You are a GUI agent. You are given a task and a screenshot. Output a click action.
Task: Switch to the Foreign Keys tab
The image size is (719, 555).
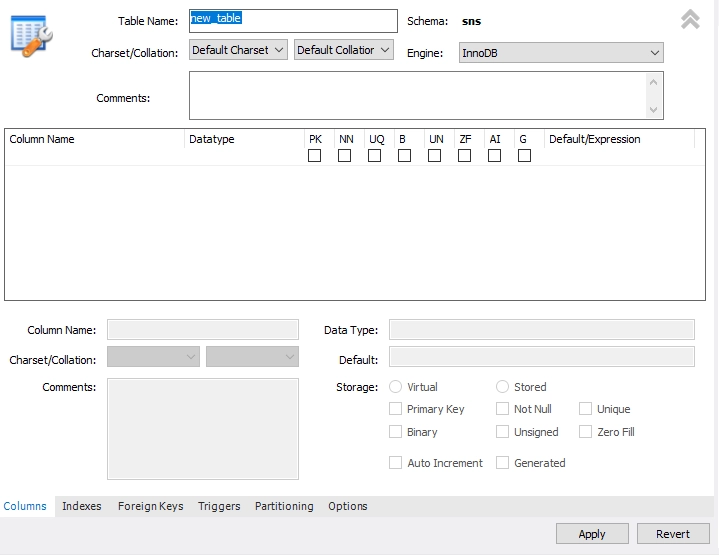(x=150, y=506)
